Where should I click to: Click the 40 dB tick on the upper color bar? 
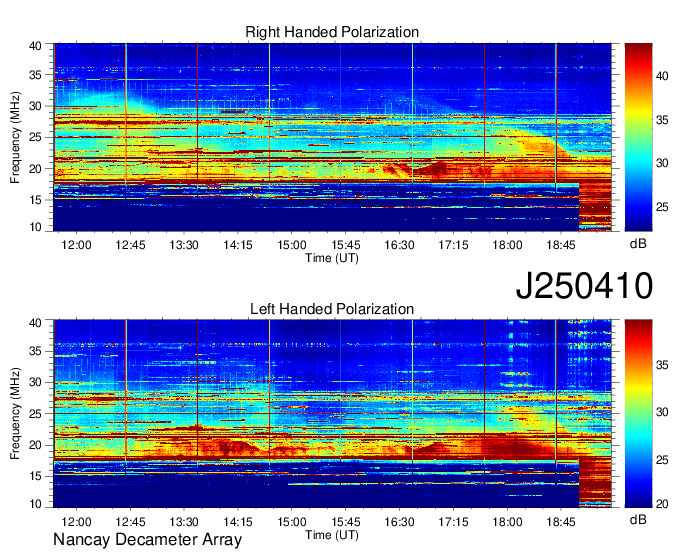pyautogui.click(x=662, y=76)
